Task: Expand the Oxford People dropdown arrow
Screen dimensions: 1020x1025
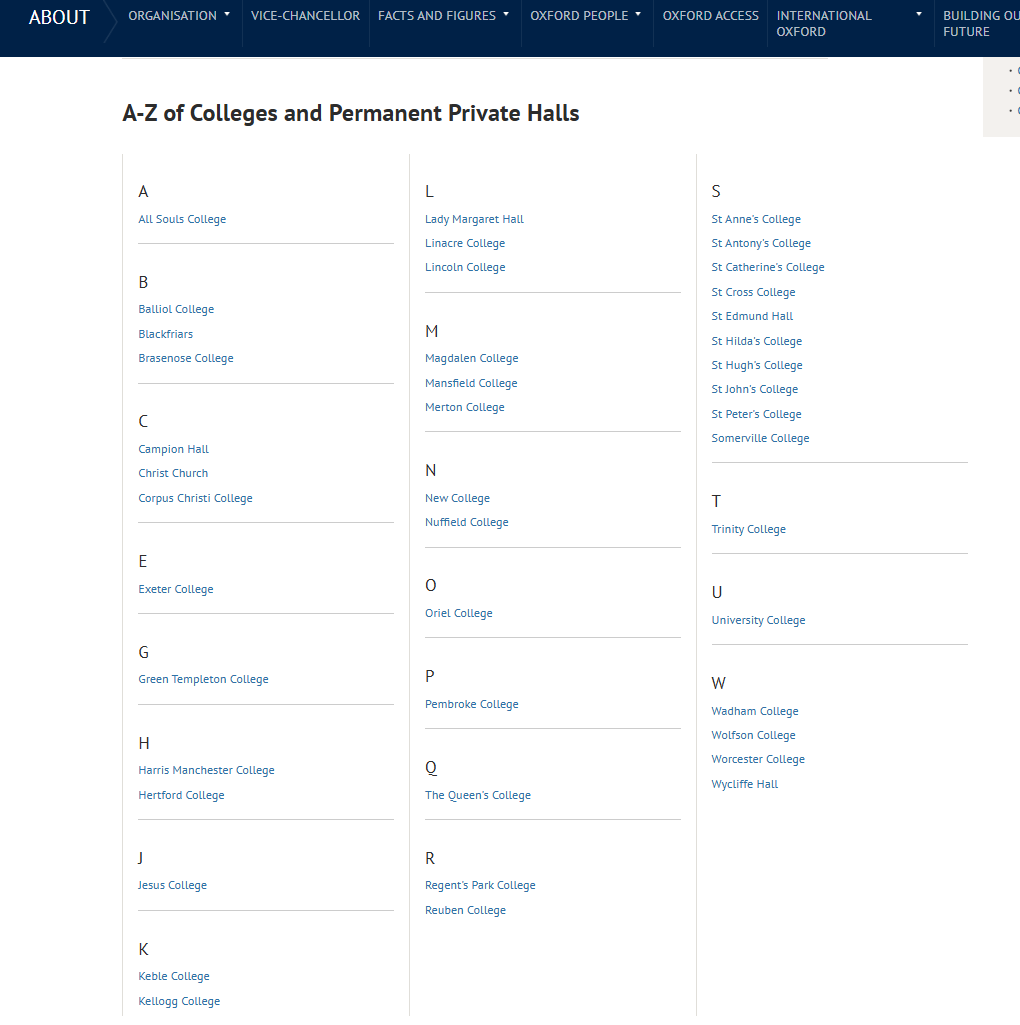Action: pyautogui.click(x=638, y=15)
